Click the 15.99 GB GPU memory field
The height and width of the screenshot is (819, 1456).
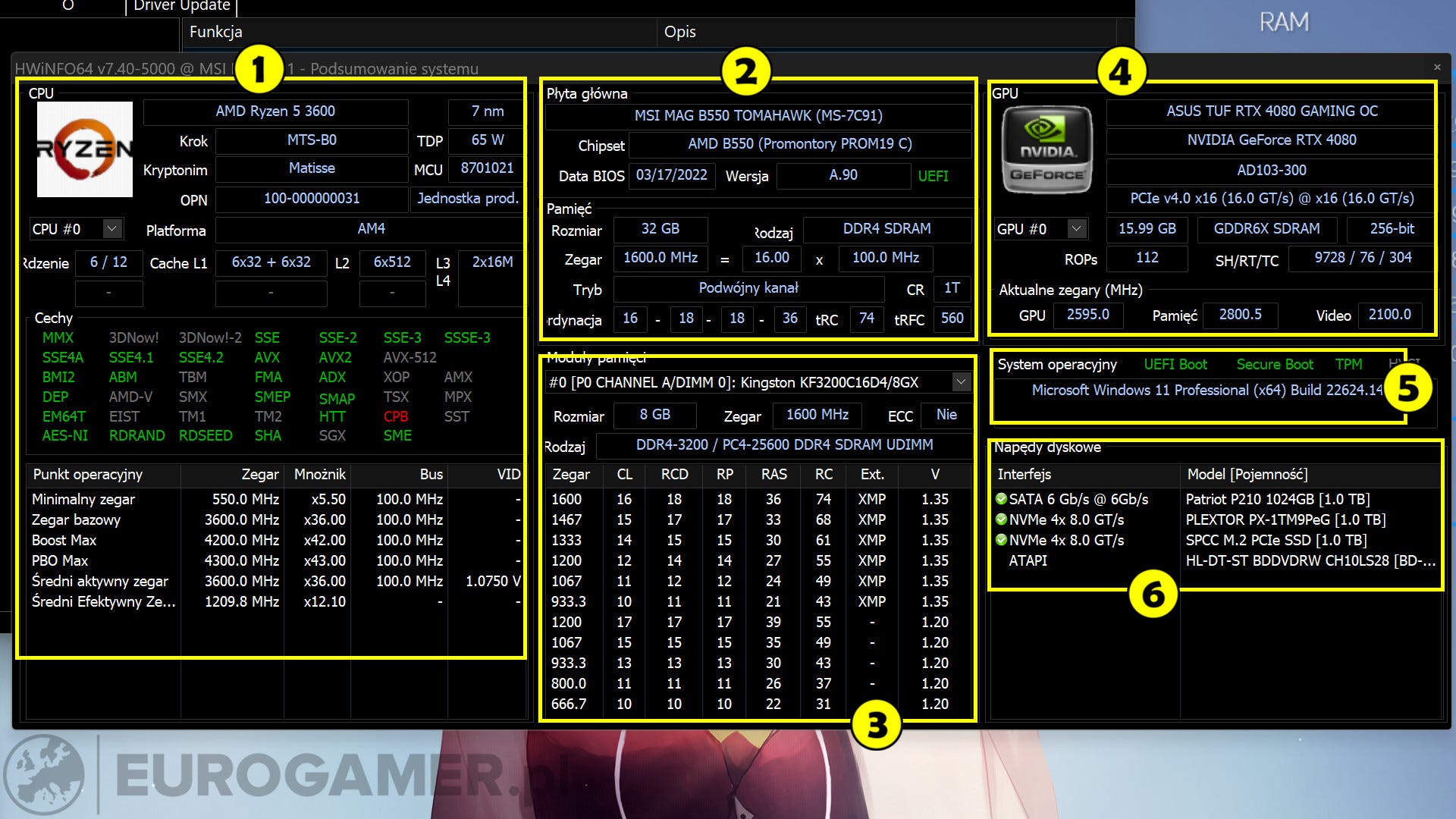tap(1147, 229)
